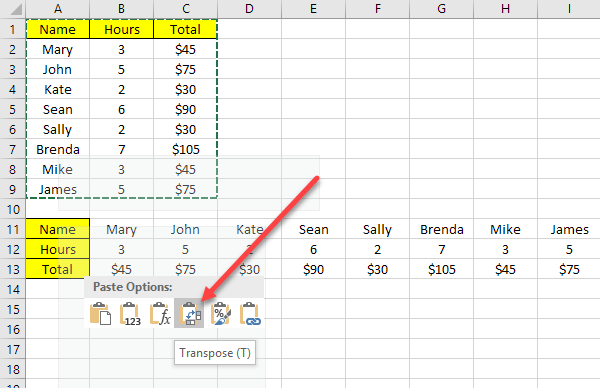Screen dimensions: 600x388
Task: Click the yellow Total cell in row 13
Action: tap(58, 269)
